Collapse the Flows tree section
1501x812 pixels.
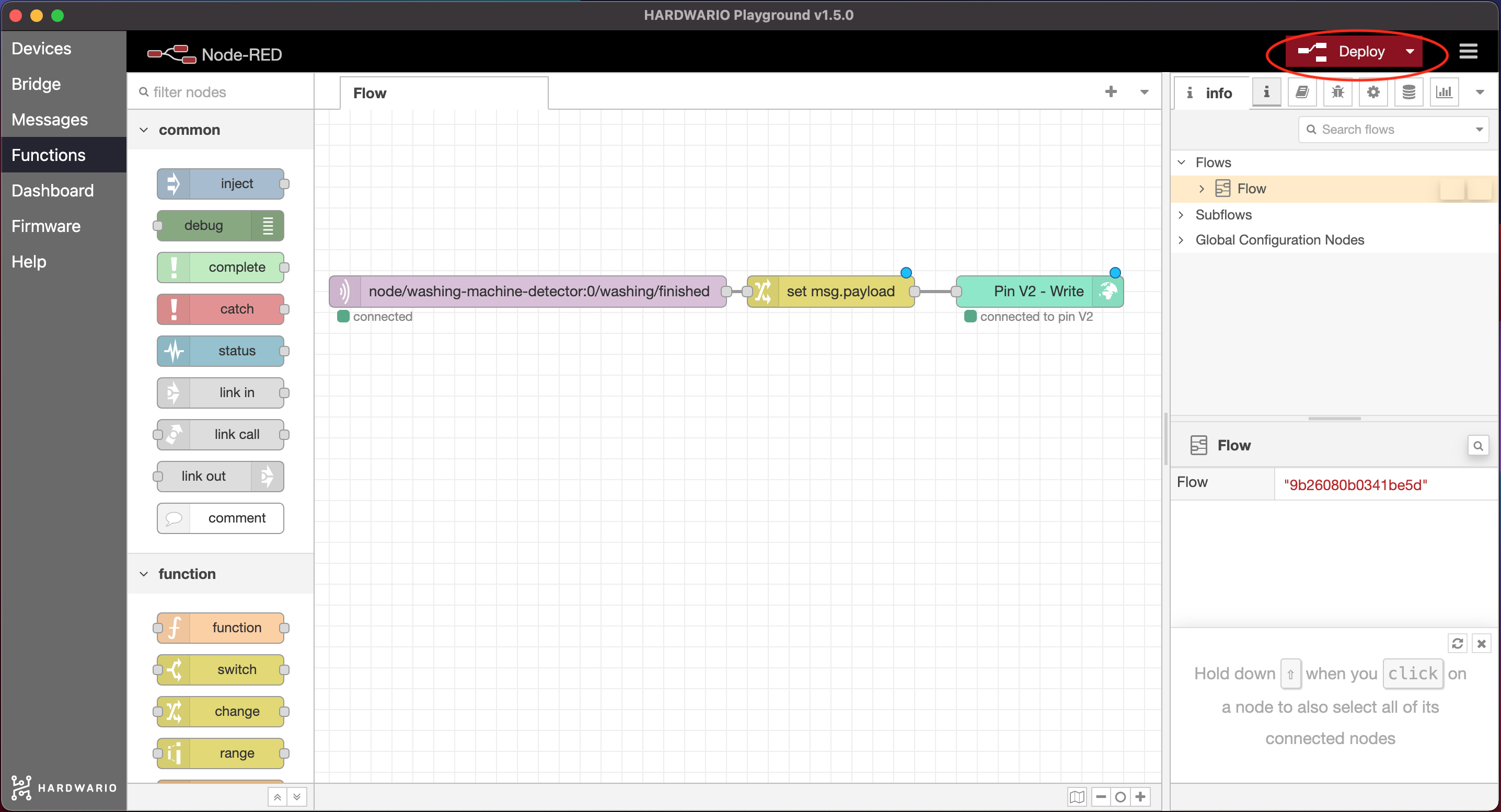pos(1182,163)
